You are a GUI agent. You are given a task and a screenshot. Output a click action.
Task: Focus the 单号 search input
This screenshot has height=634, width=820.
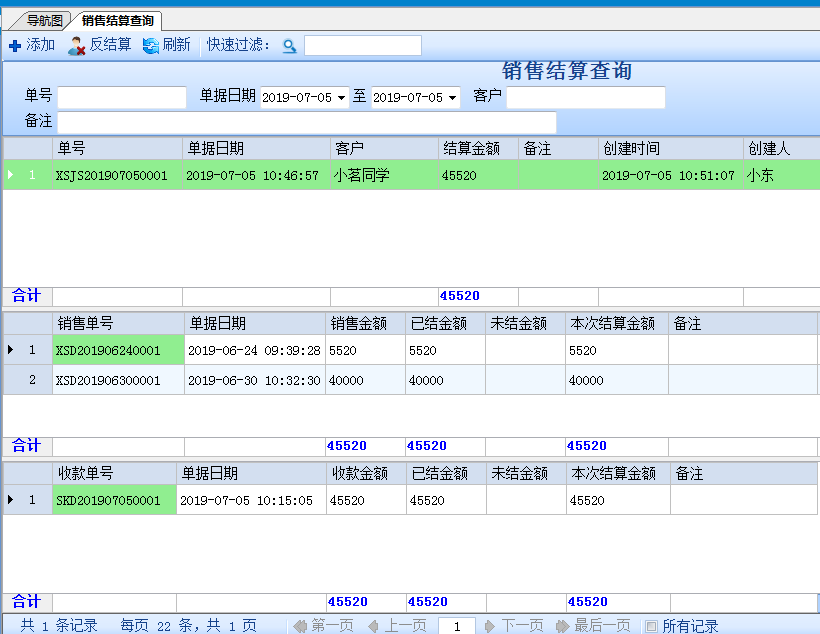pos(122,97)
